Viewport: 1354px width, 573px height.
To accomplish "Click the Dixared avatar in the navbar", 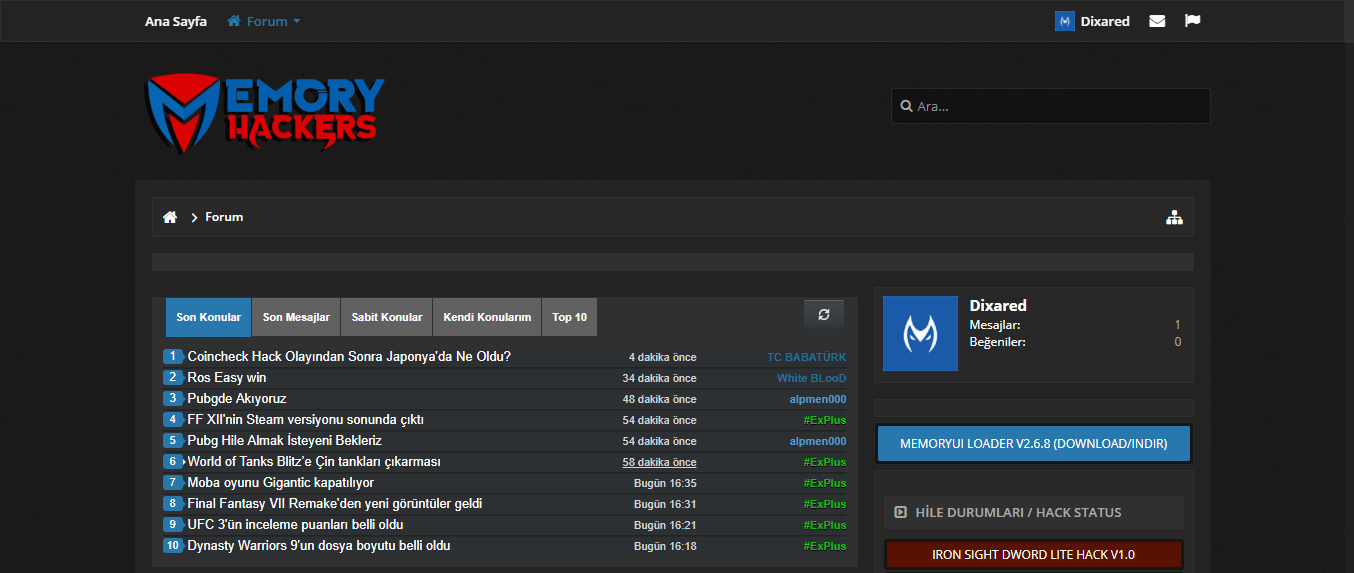I will (1064, 21).
